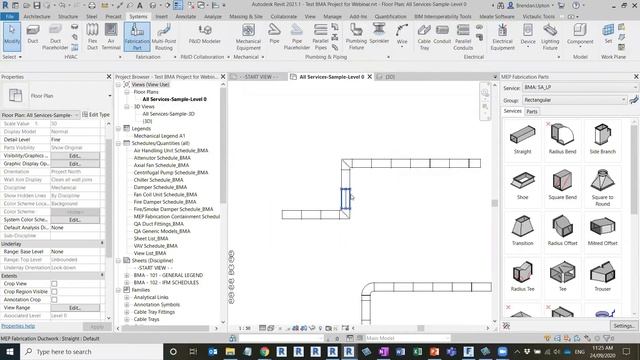Screen dimensions: 640x360
Task: Activate the Fabrication Part tool
Action: click(x=137, y=37)
